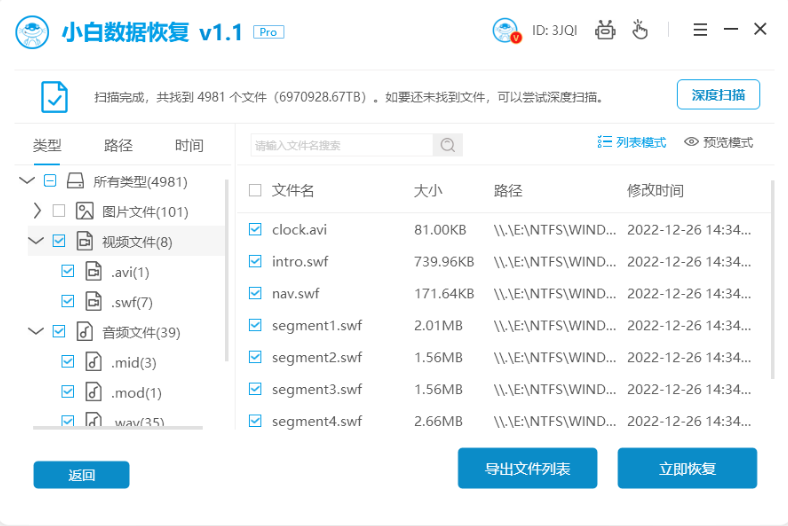Toggle the 图片文件 checkbox

(x=58, y=211)
